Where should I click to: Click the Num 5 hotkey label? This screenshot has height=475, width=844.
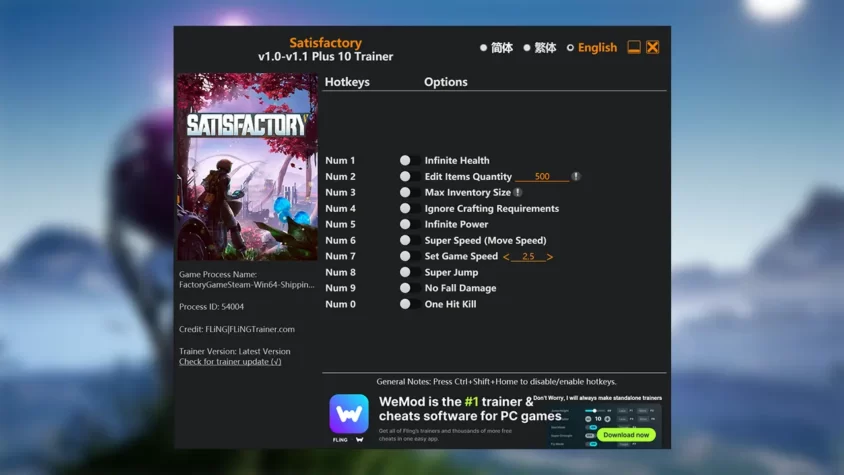tap(340, 224)
